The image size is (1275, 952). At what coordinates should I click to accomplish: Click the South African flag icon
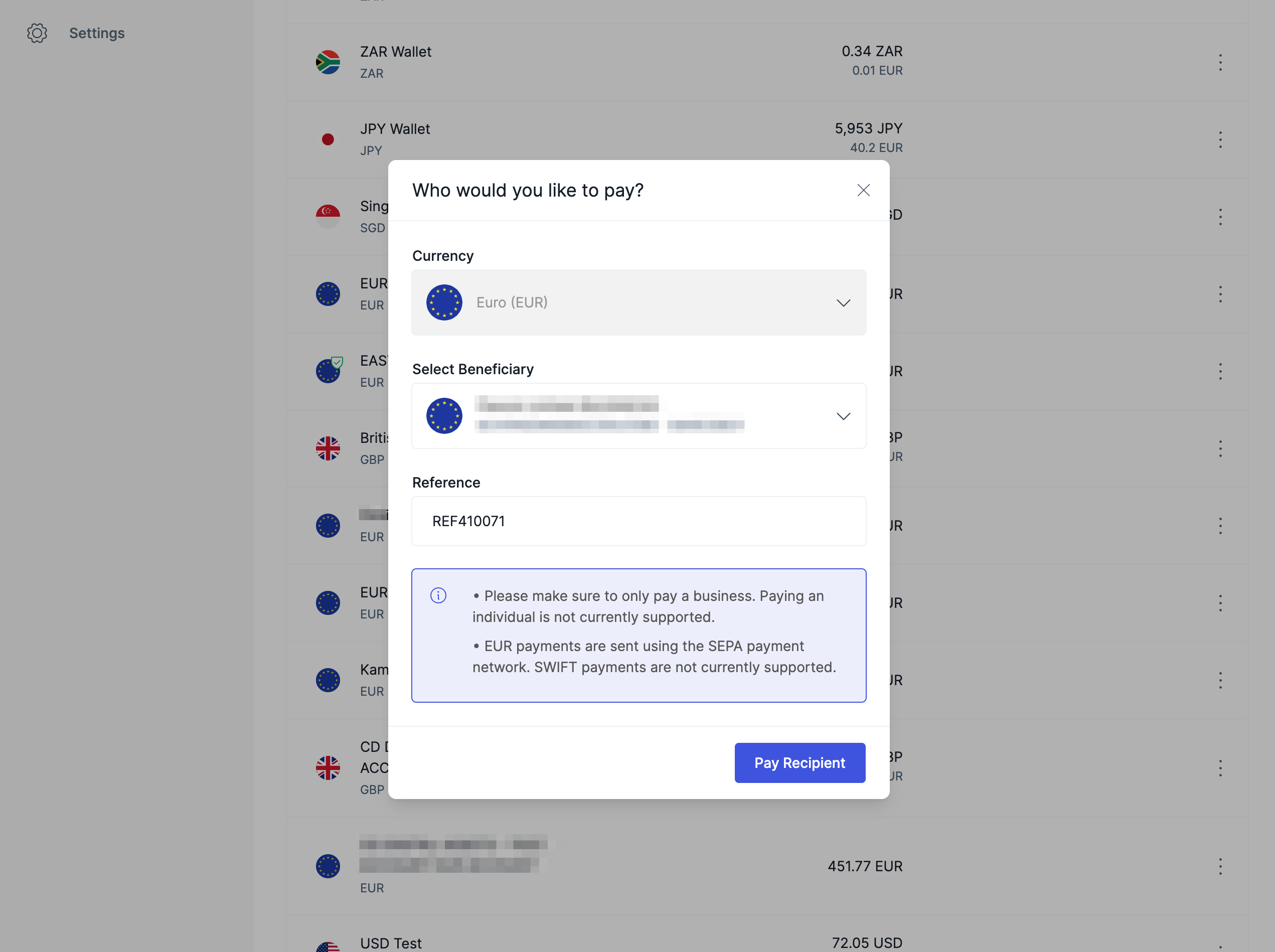328,62
